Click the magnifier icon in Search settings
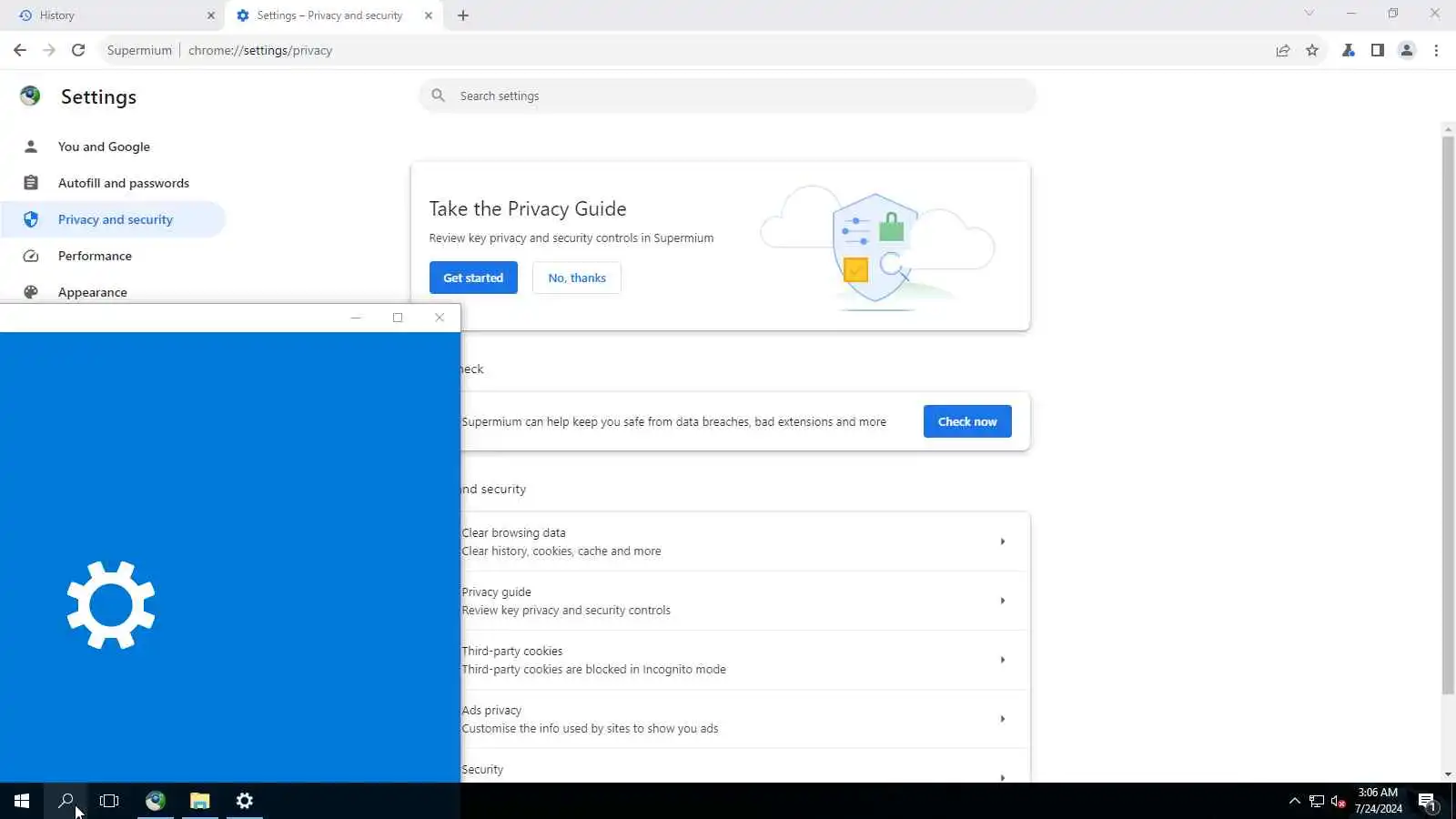This screenshot has width=1456, height=819. click(x=438, y=96)
